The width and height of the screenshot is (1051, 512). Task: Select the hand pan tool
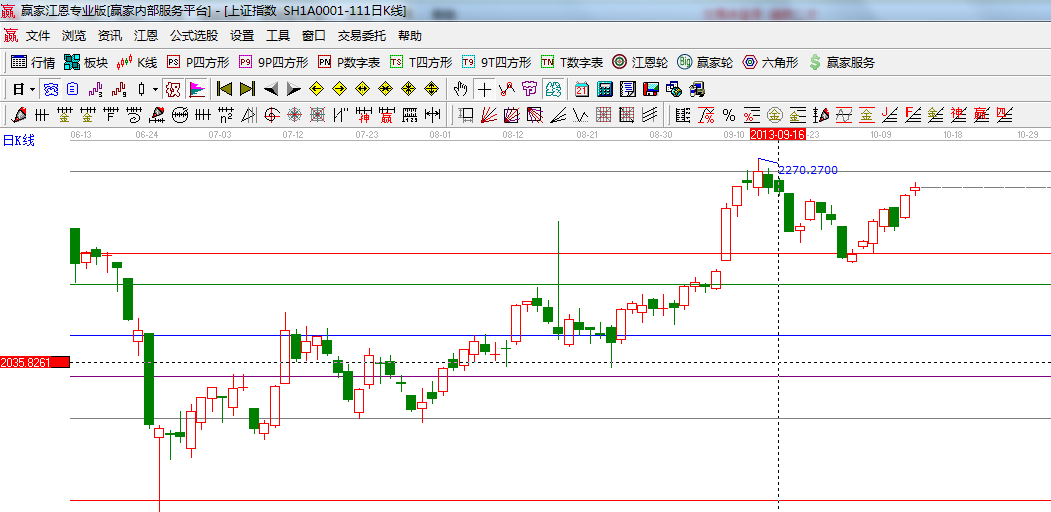(x=460, y=89)
